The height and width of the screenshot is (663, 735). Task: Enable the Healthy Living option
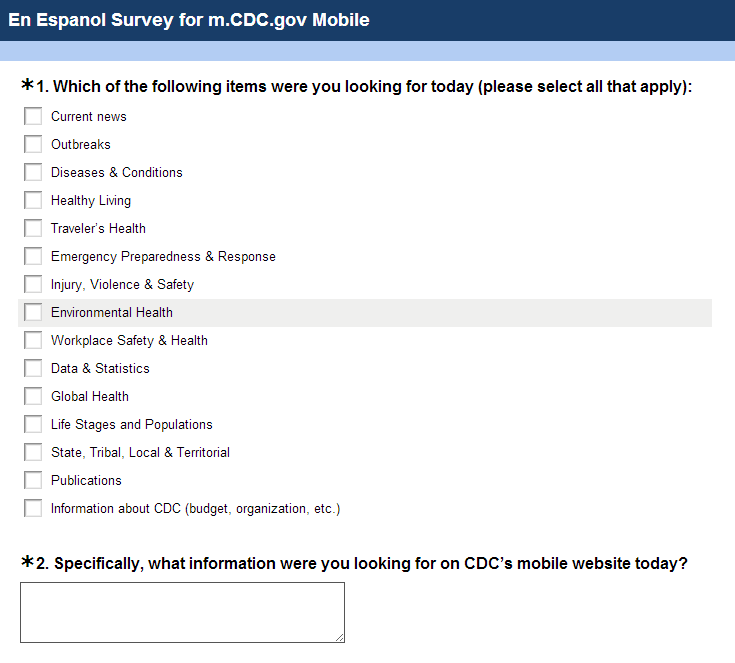[33, 200]
